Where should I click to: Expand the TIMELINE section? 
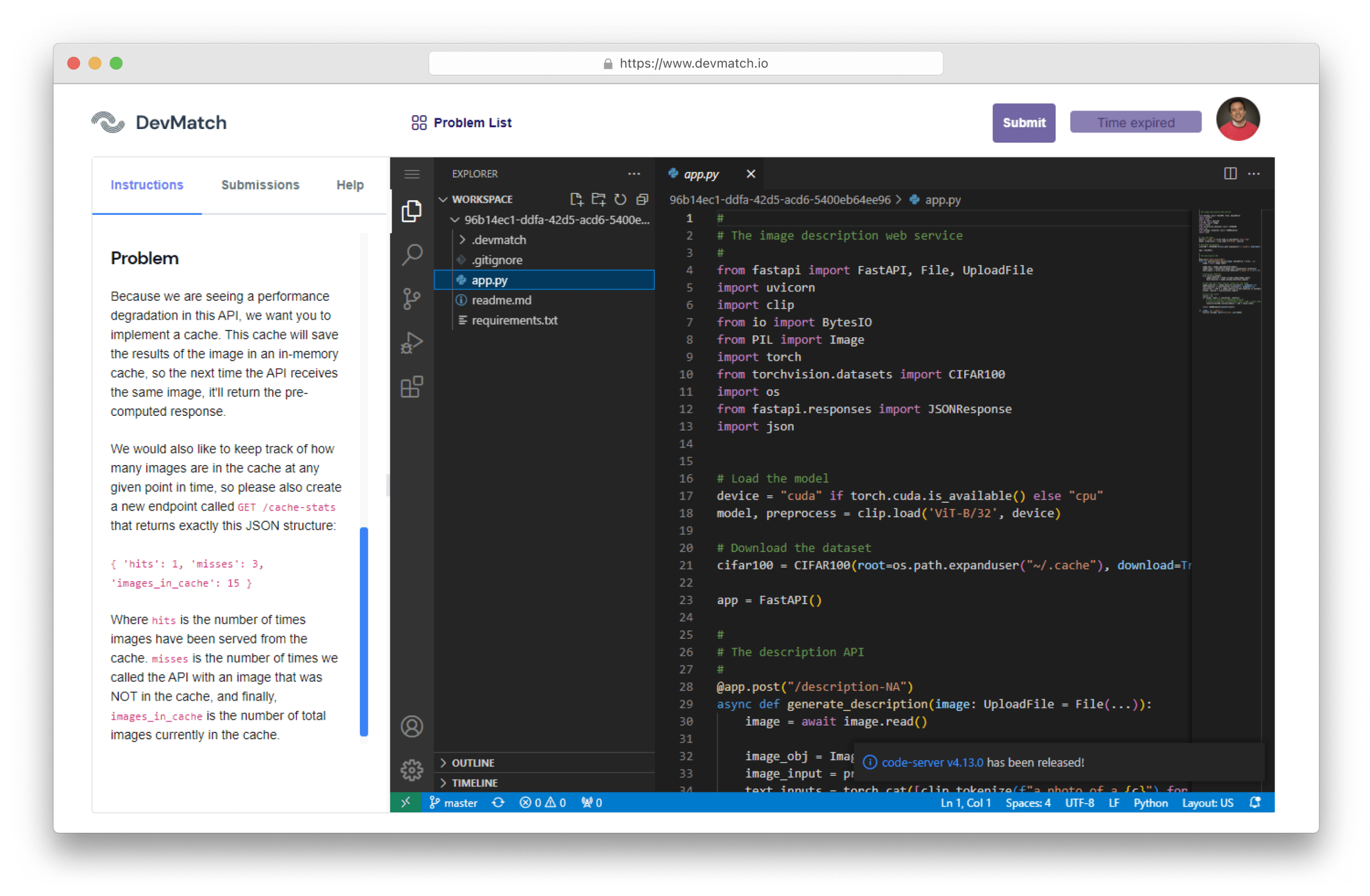pyautogui.click(x=474, y=782)
